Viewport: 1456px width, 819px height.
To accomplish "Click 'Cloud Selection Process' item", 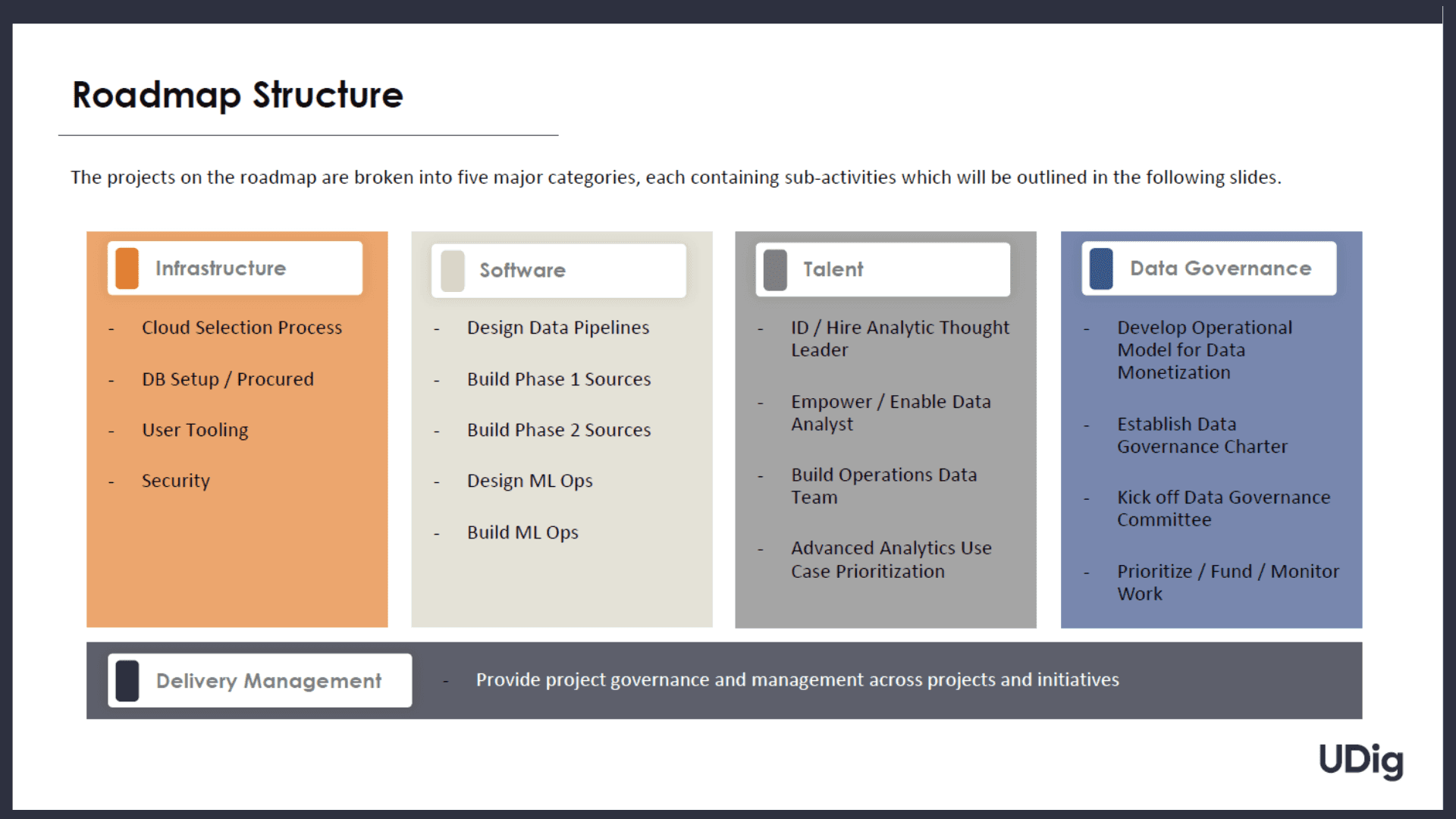I will (x=242, y=328).
